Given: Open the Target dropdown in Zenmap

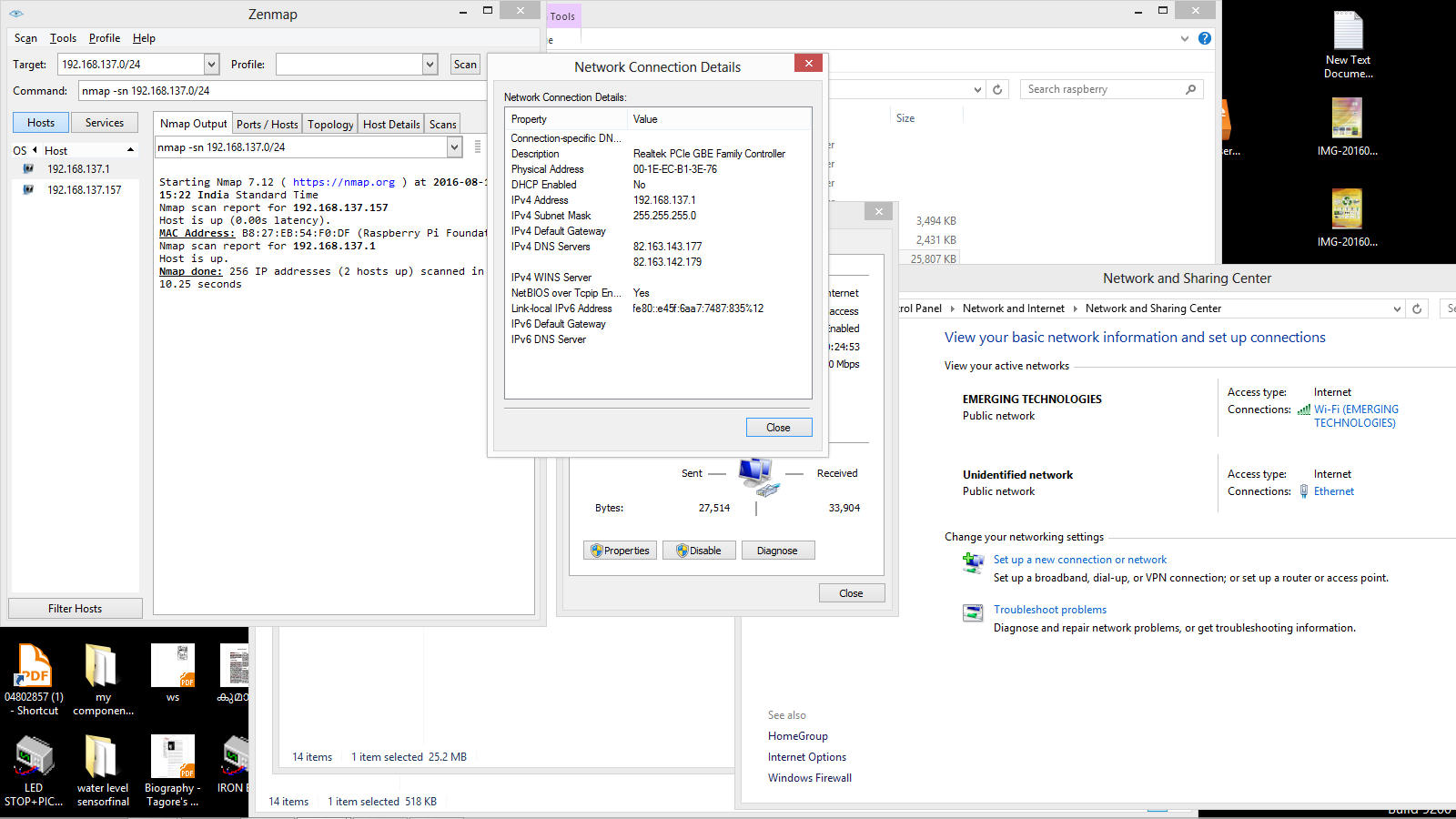Looking at the screenshot, I should coord(210,64).
